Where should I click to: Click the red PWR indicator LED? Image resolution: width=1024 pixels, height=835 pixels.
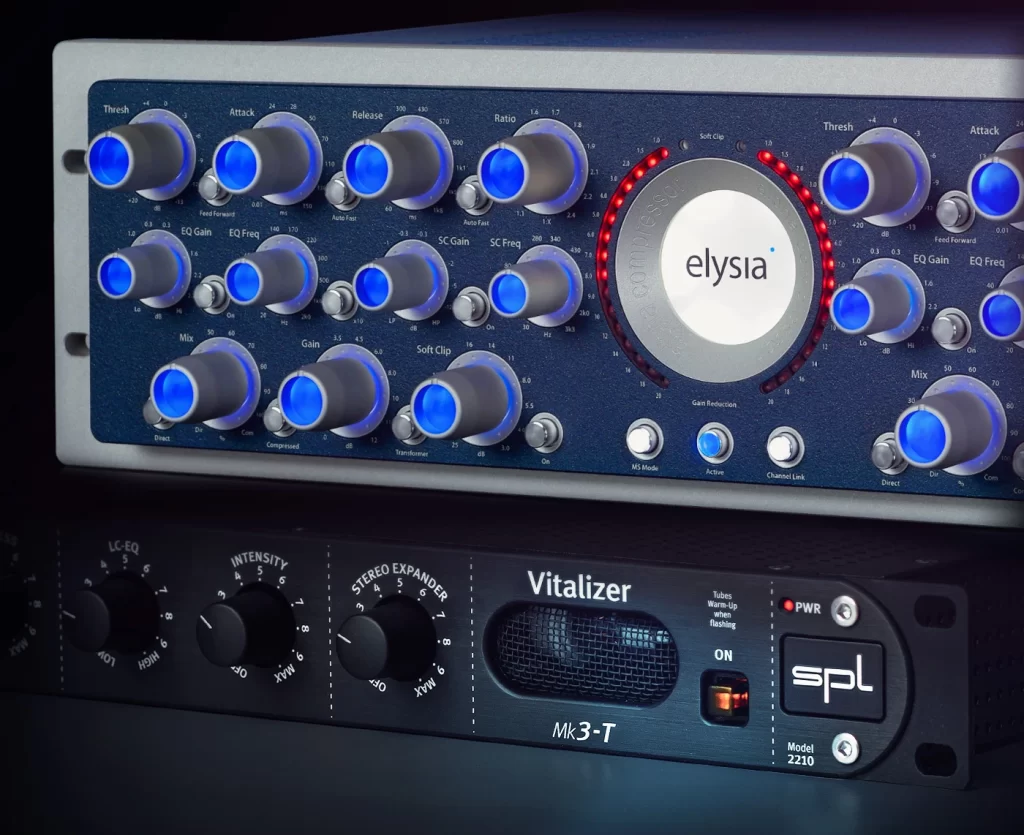(788, 605)
